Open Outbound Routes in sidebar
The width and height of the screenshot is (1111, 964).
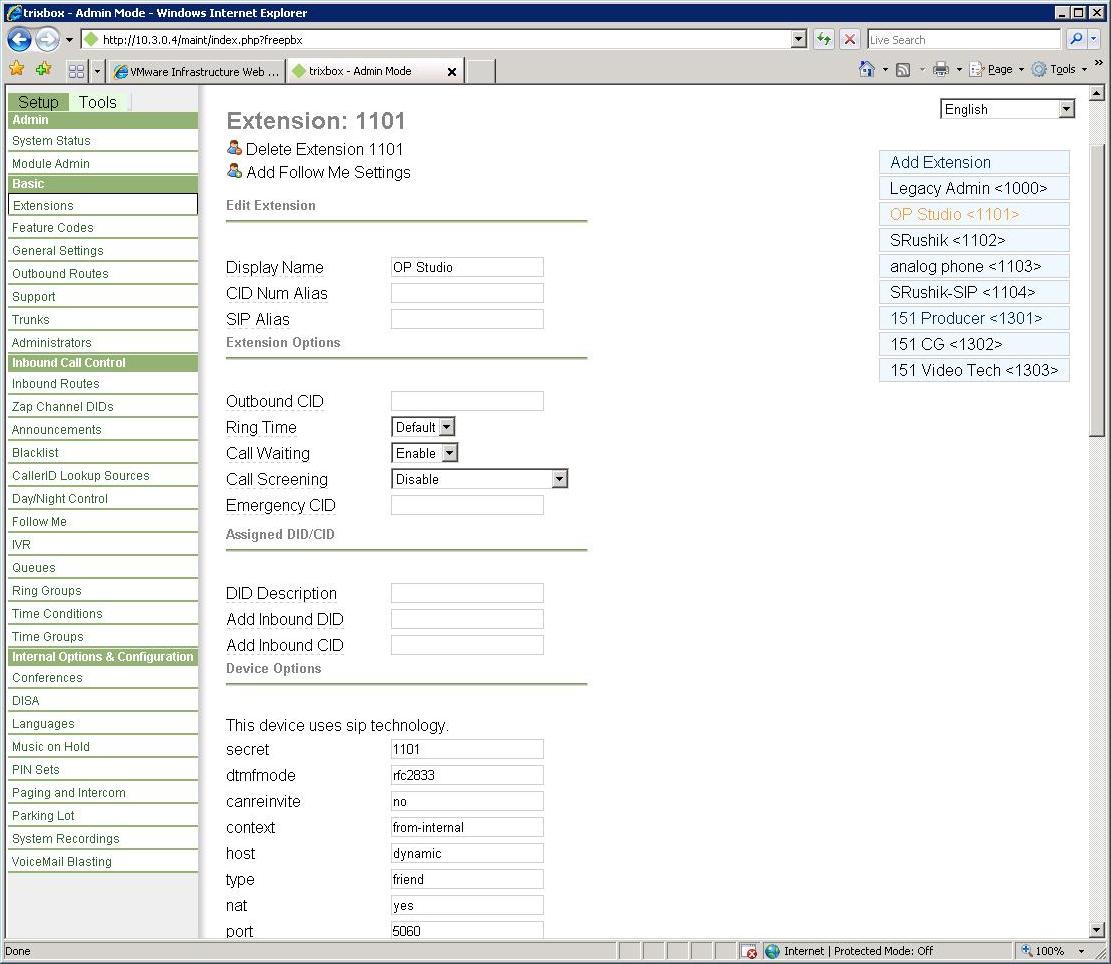pyautogui.click(x=103, y=273)
